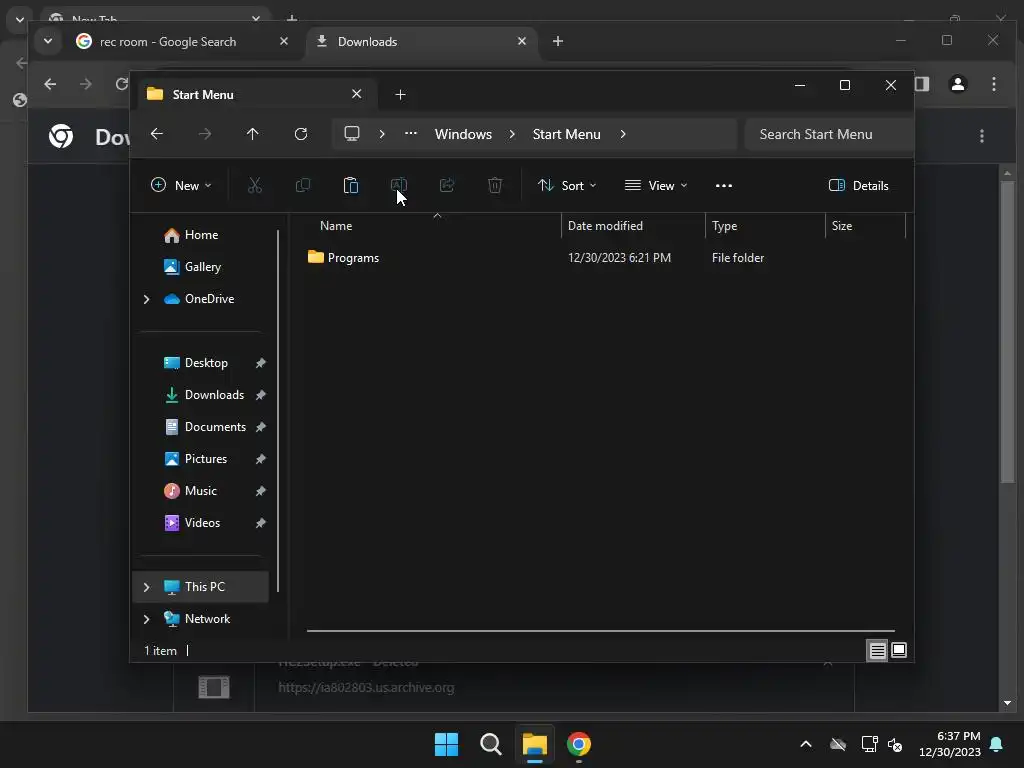Image resolution: width=1024 pixels, height=768 pixels.
Task: Unpin Desktop using its pin icon
Action: pyautogui.click(x=261, y=363)
